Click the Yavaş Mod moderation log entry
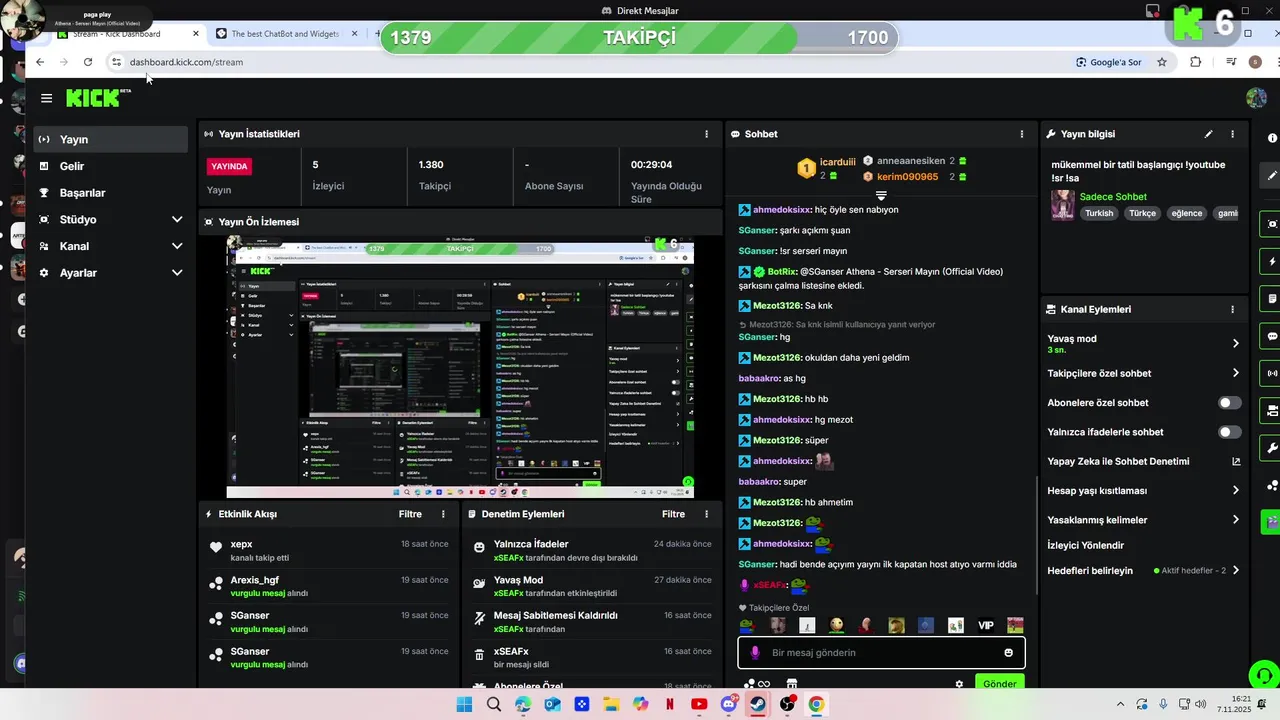This screenshot has height=720, width=1280. 593,587
